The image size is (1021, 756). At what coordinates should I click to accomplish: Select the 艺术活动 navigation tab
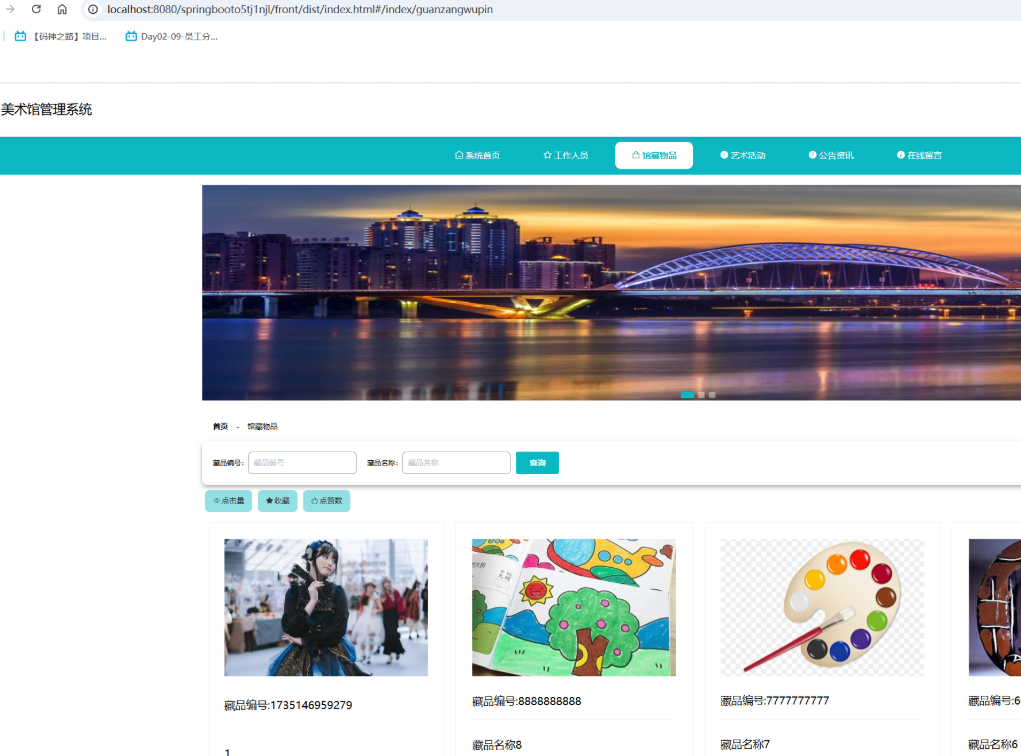click(742, 156)
